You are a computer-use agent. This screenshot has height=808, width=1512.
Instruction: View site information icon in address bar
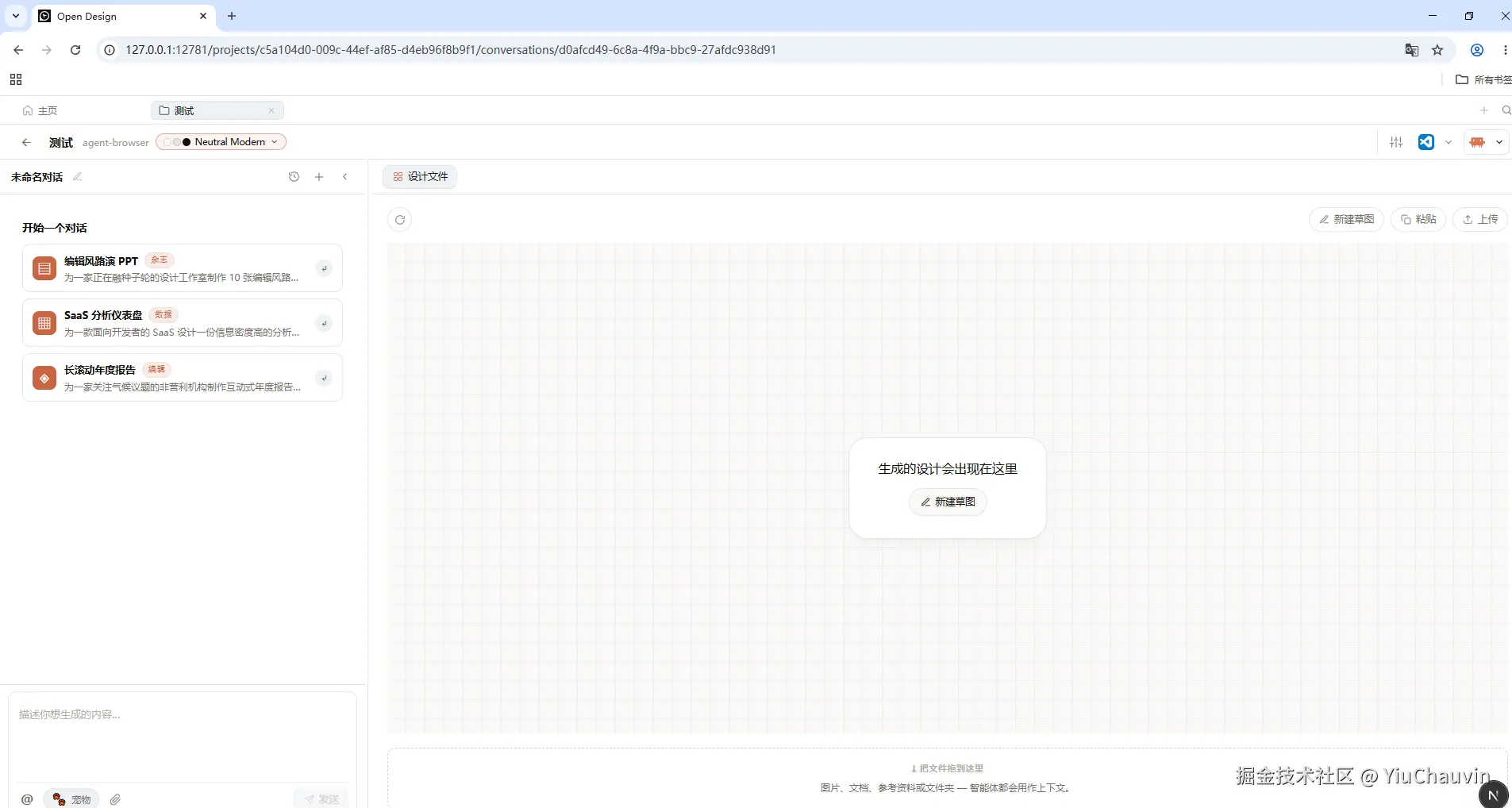tap(110, 50)
